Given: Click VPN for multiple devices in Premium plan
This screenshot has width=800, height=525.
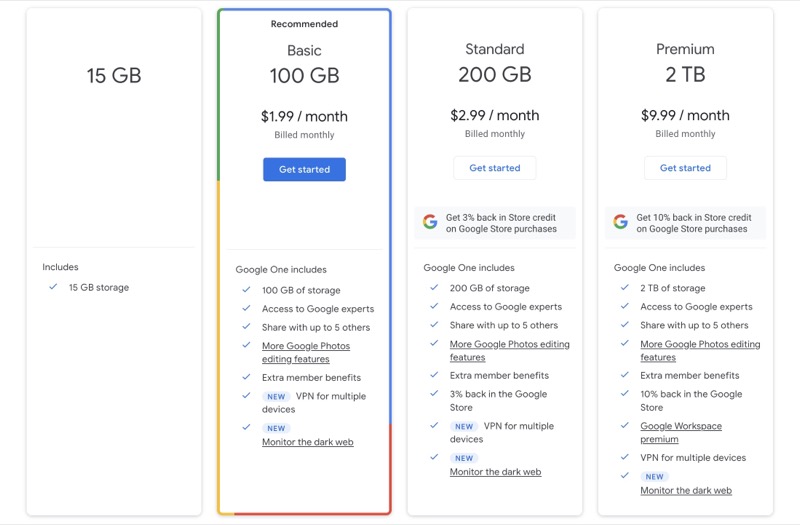Looking at the screenshot, I should pos(693,458).
